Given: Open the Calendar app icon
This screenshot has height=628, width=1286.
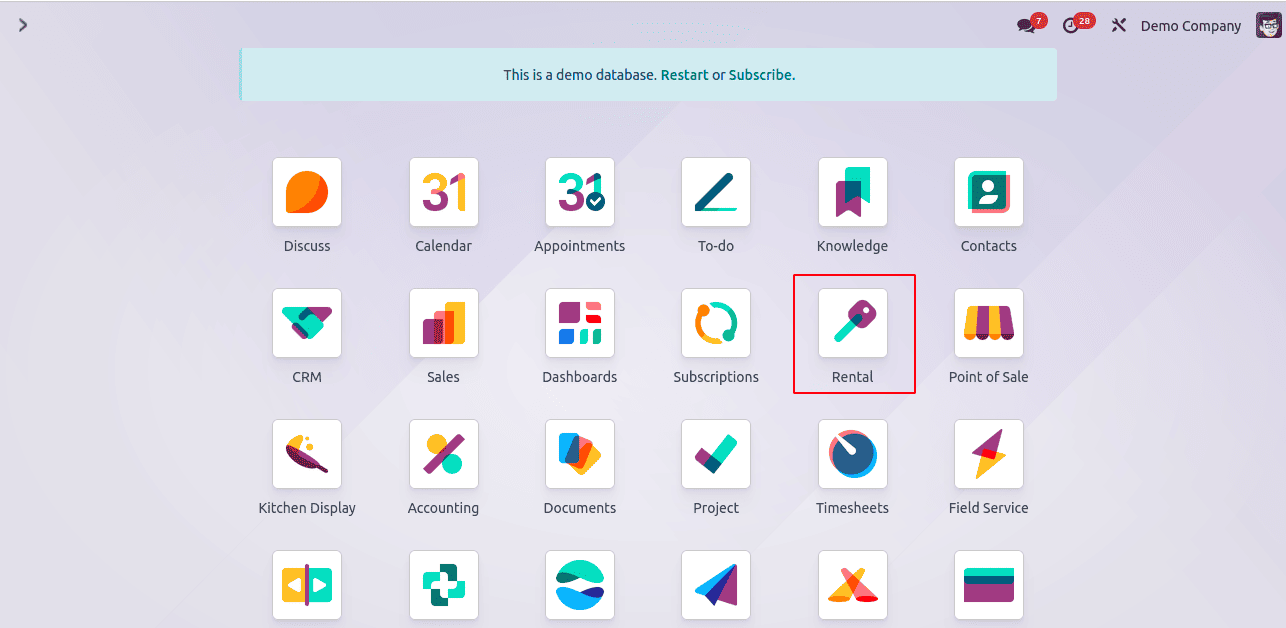Looking at the screenshot, I should (x=443, y=192).
